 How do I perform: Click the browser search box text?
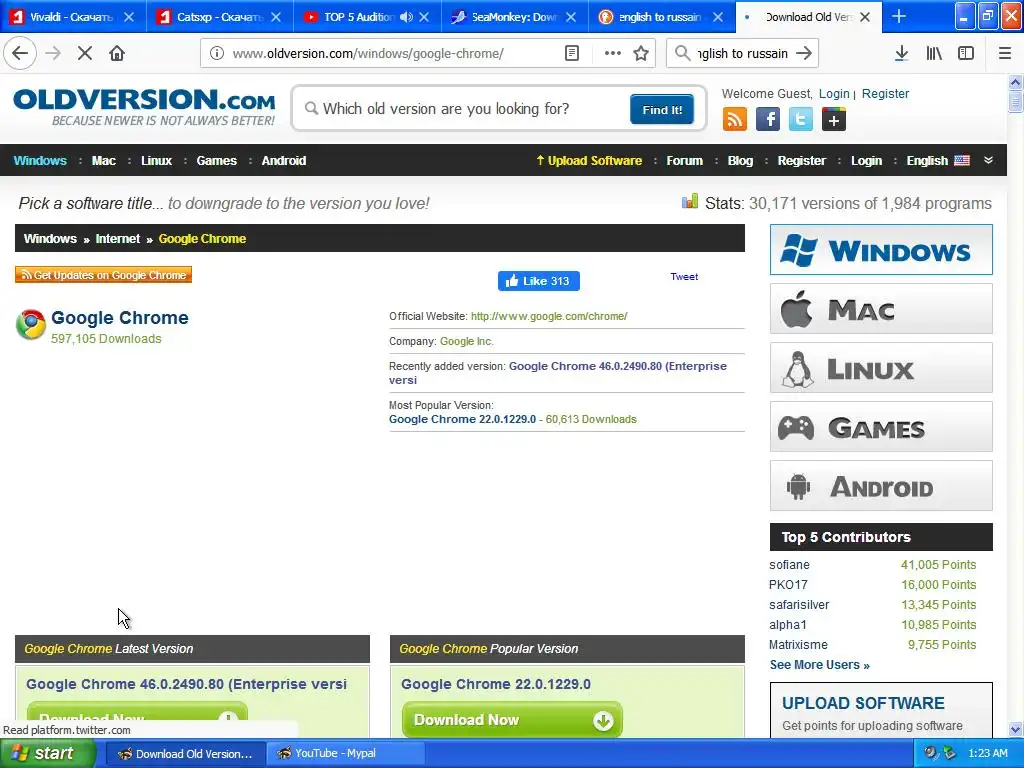(x=742, y=54)
